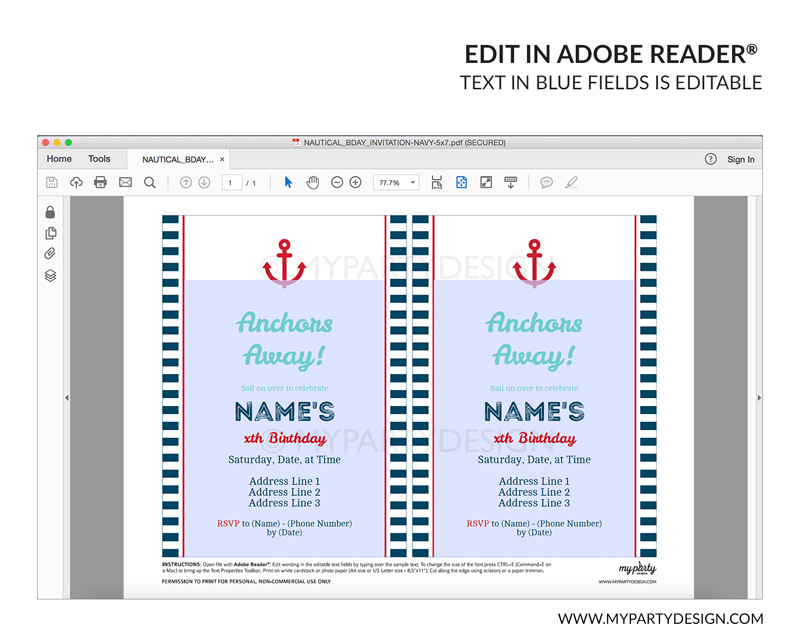The height and width of the screenshot is (637, 800).
Task: Open the Find text magnifier
Action: pyautogui.click(x=150, y=182)
